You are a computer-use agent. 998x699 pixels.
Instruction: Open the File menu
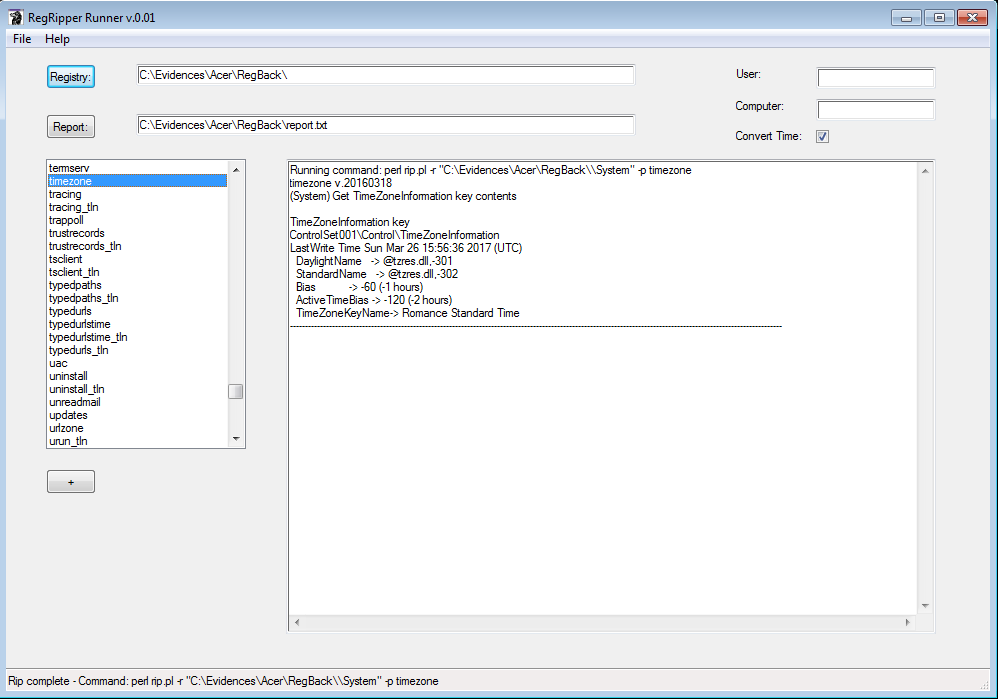22,39
